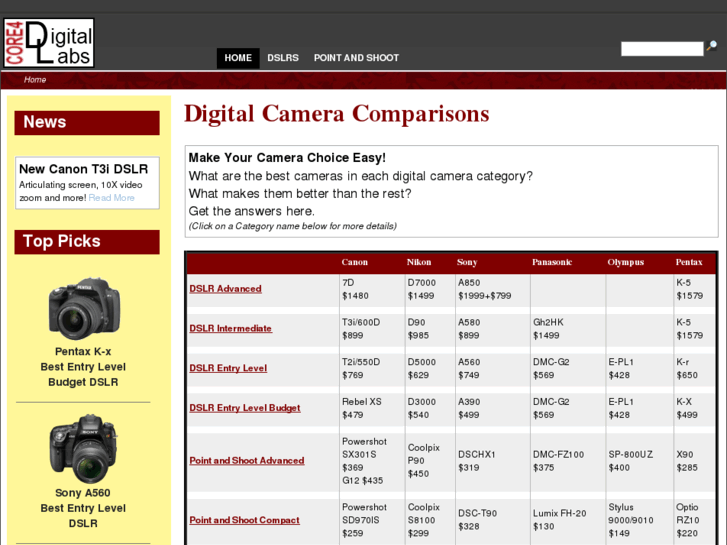Click the Panasonic column header
The height and width of the screenshot is (545, 727).
[x=552, y=263]
